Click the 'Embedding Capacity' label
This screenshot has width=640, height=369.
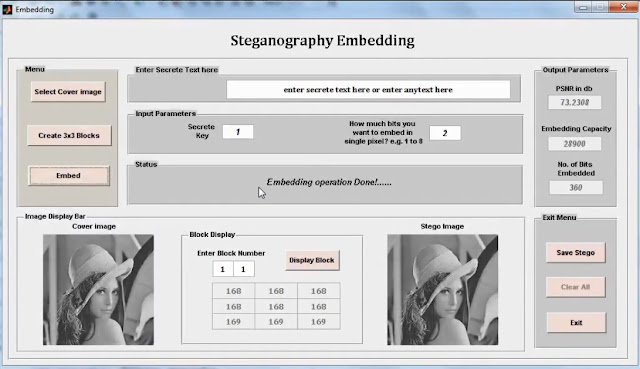pos(576,129)
